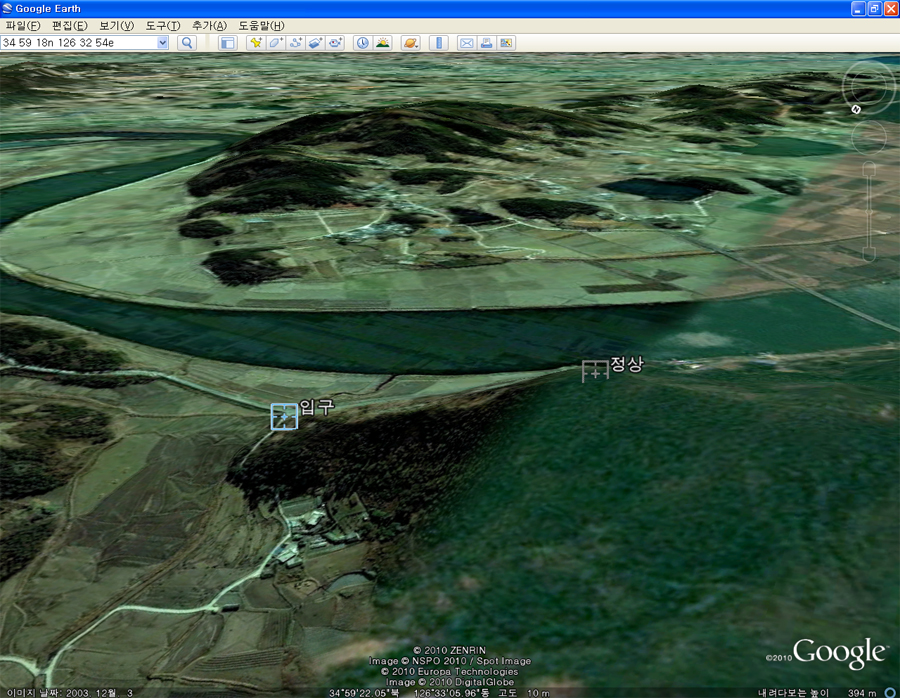The height and width of the screenshot is (698, 900).
Task: Toggle the sidebar panel icon
Action: [x=227, y=43]
